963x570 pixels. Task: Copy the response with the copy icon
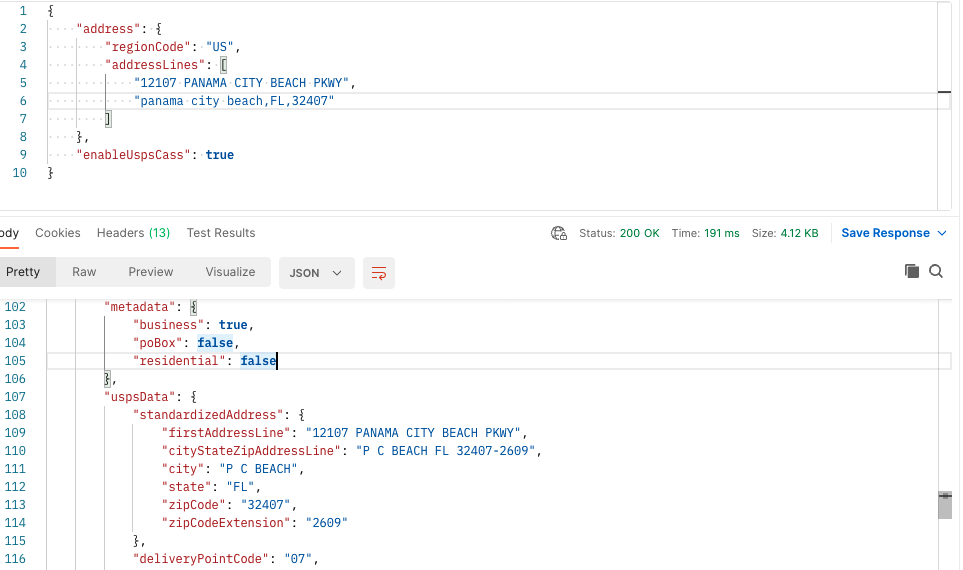(911, 271)
